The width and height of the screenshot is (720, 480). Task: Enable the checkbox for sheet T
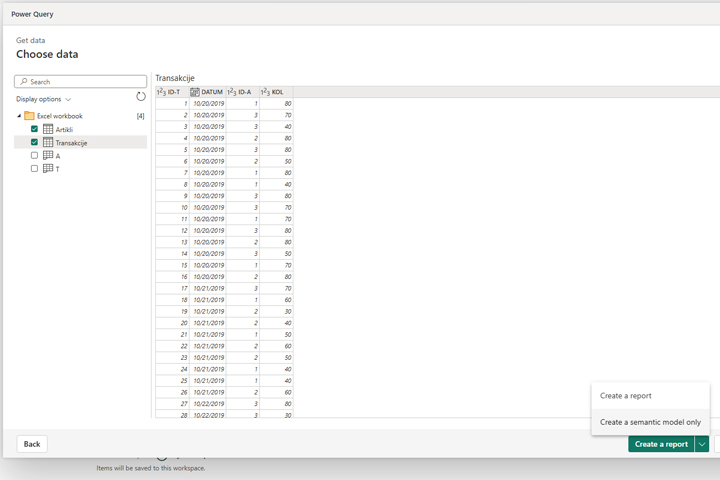tap(35, 169)
